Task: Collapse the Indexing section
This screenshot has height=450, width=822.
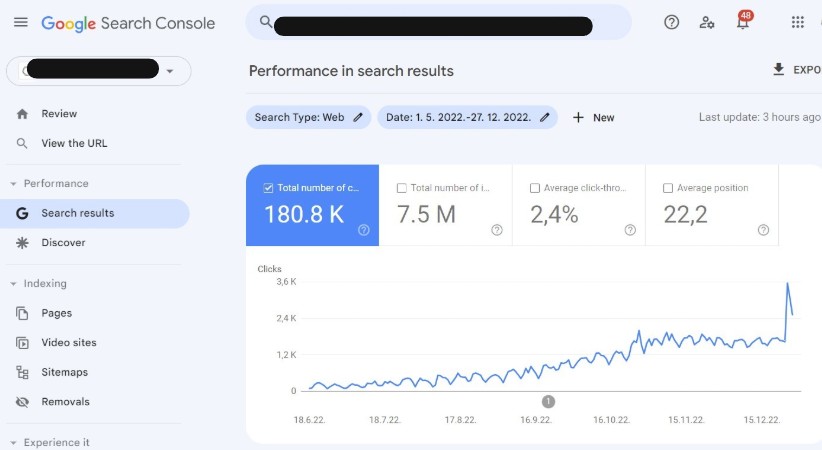Action: [x=13, y=284]
